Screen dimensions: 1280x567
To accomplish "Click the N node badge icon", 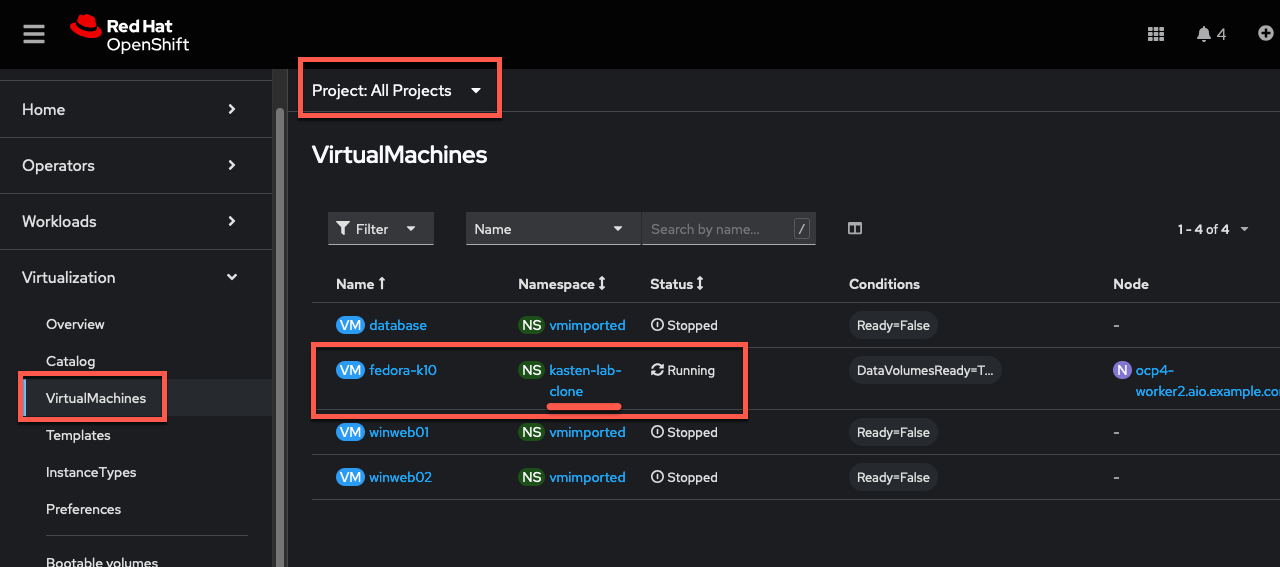I will coord(1122,370).
